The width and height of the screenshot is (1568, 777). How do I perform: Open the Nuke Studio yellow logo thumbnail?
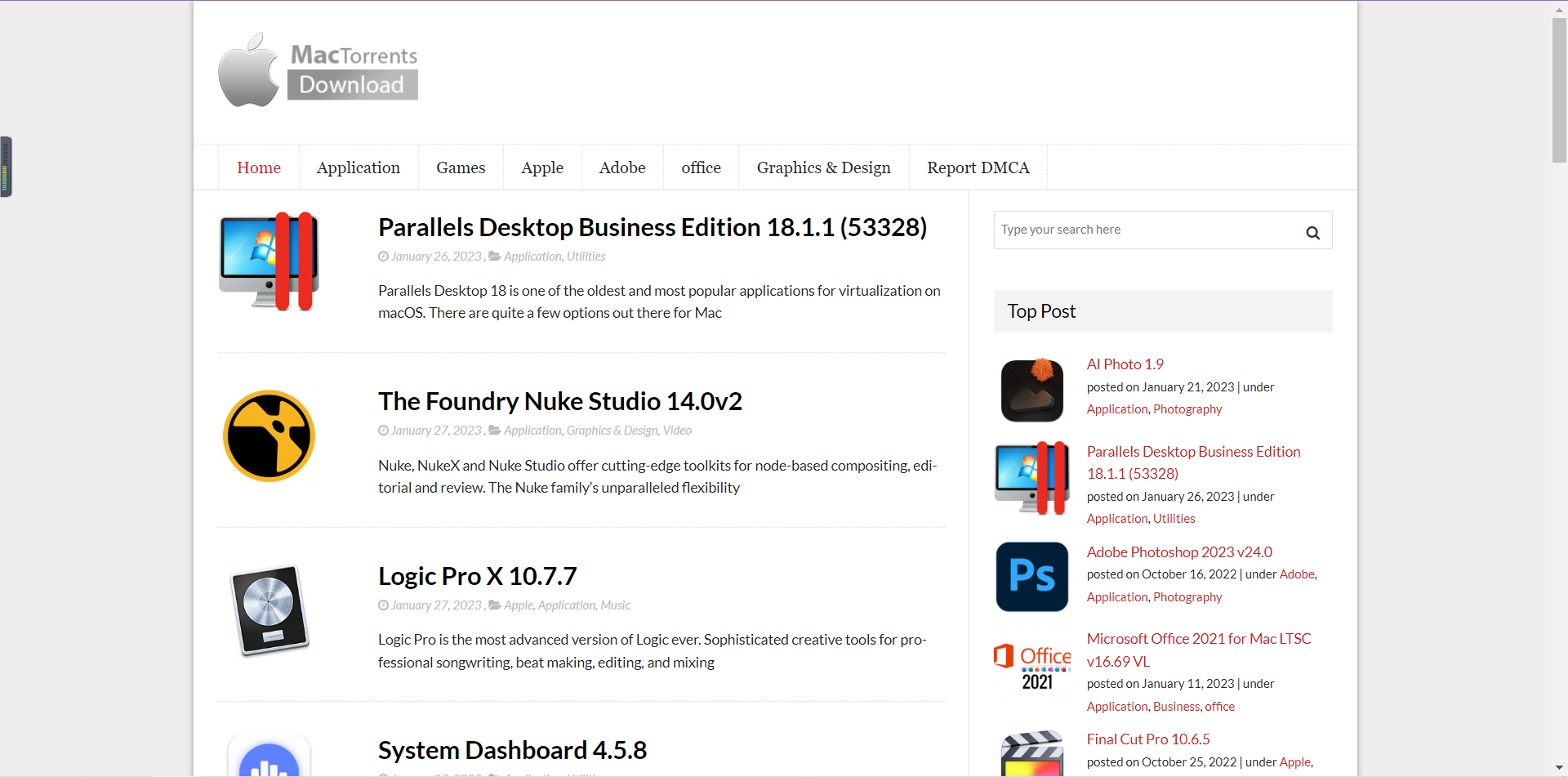pyautogui.click(x=269, y=435)
